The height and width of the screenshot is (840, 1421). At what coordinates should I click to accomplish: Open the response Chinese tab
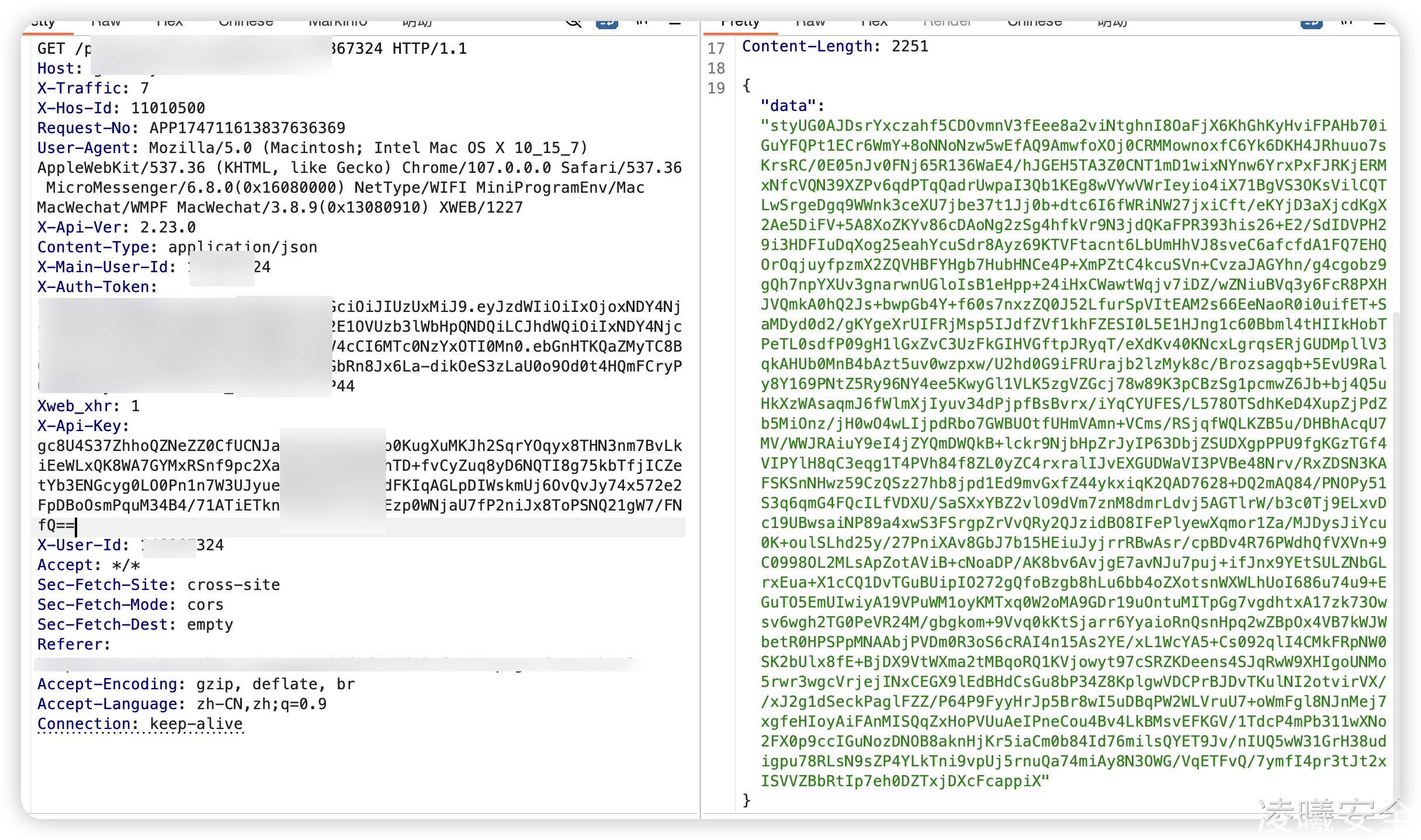1034,23
